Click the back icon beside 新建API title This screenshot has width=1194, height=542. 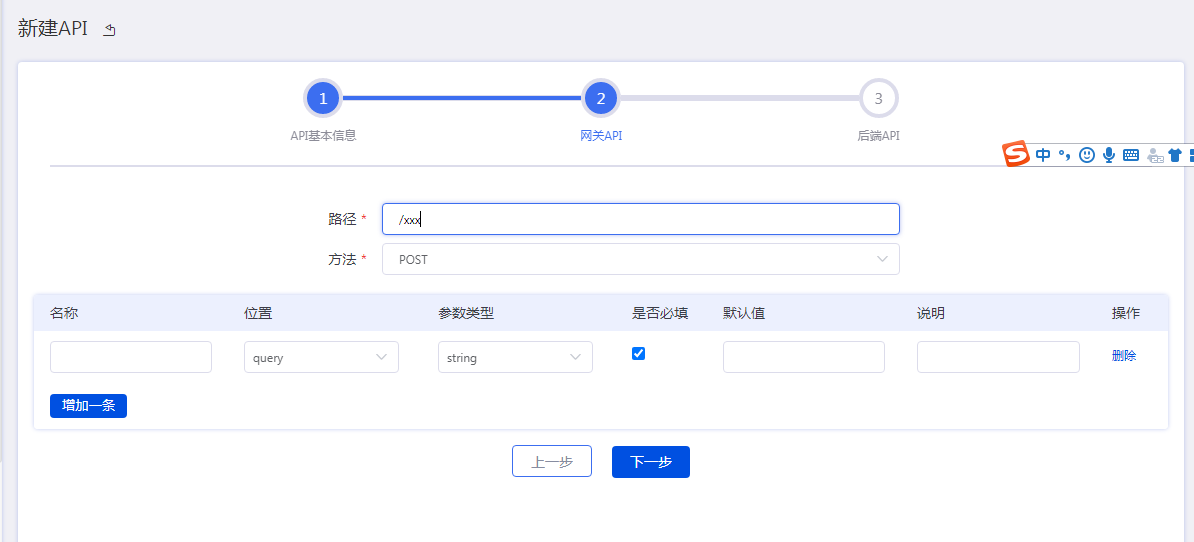(110, 30)
